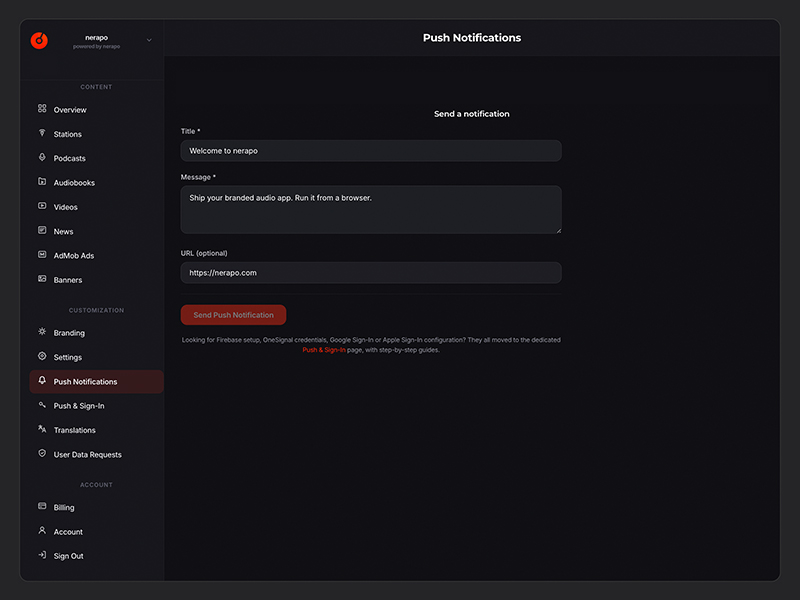Viewport: 800px width, 600px height.
Task: Click the Settings gear icon
Action: click(42, 356)
